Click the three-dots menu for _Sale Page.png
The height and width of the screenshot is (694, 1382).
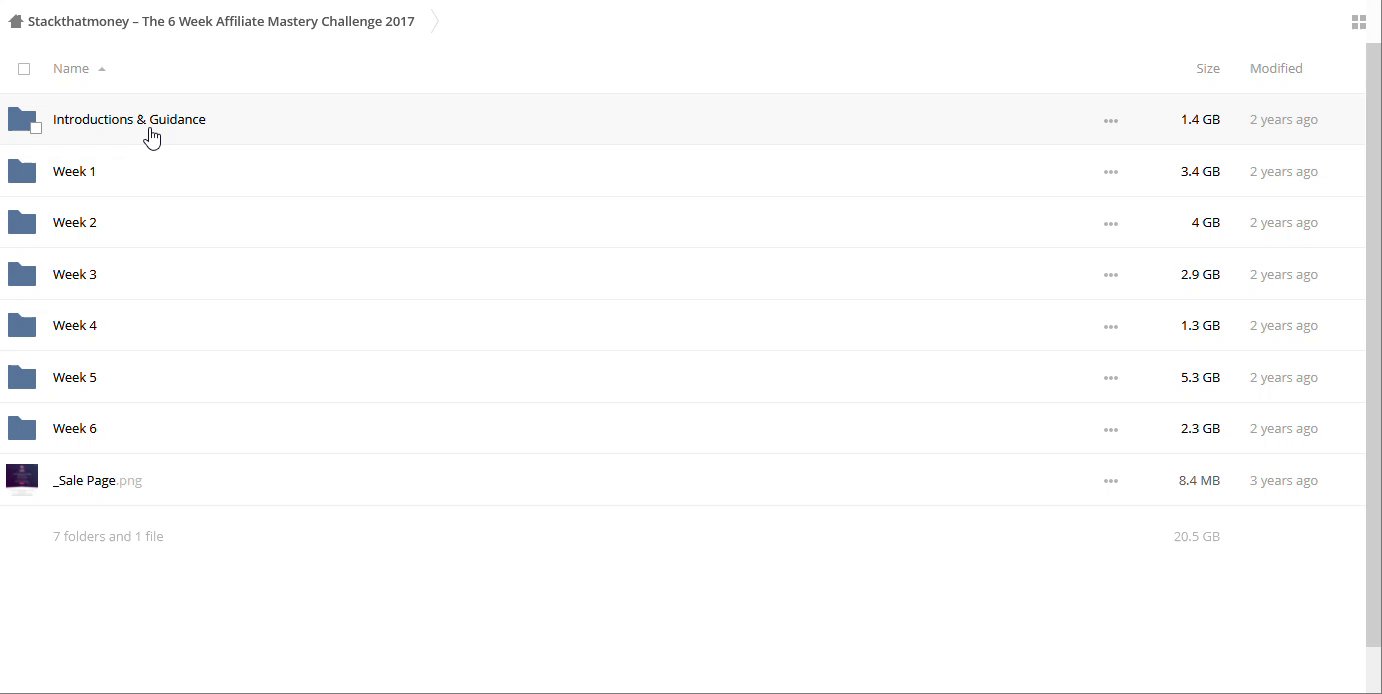tap(1110, 481)
